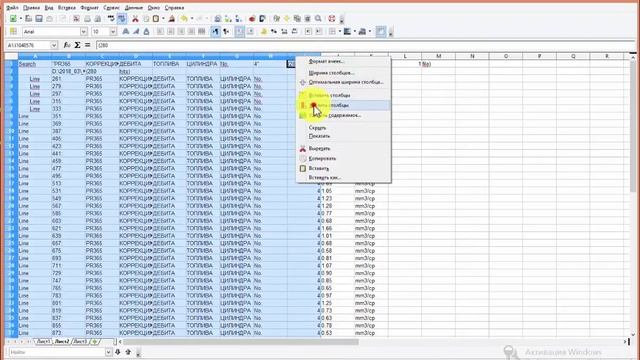Click the Find previous up arrow
The height and width of the screenshot is (360, 640).
coord(128,352)
